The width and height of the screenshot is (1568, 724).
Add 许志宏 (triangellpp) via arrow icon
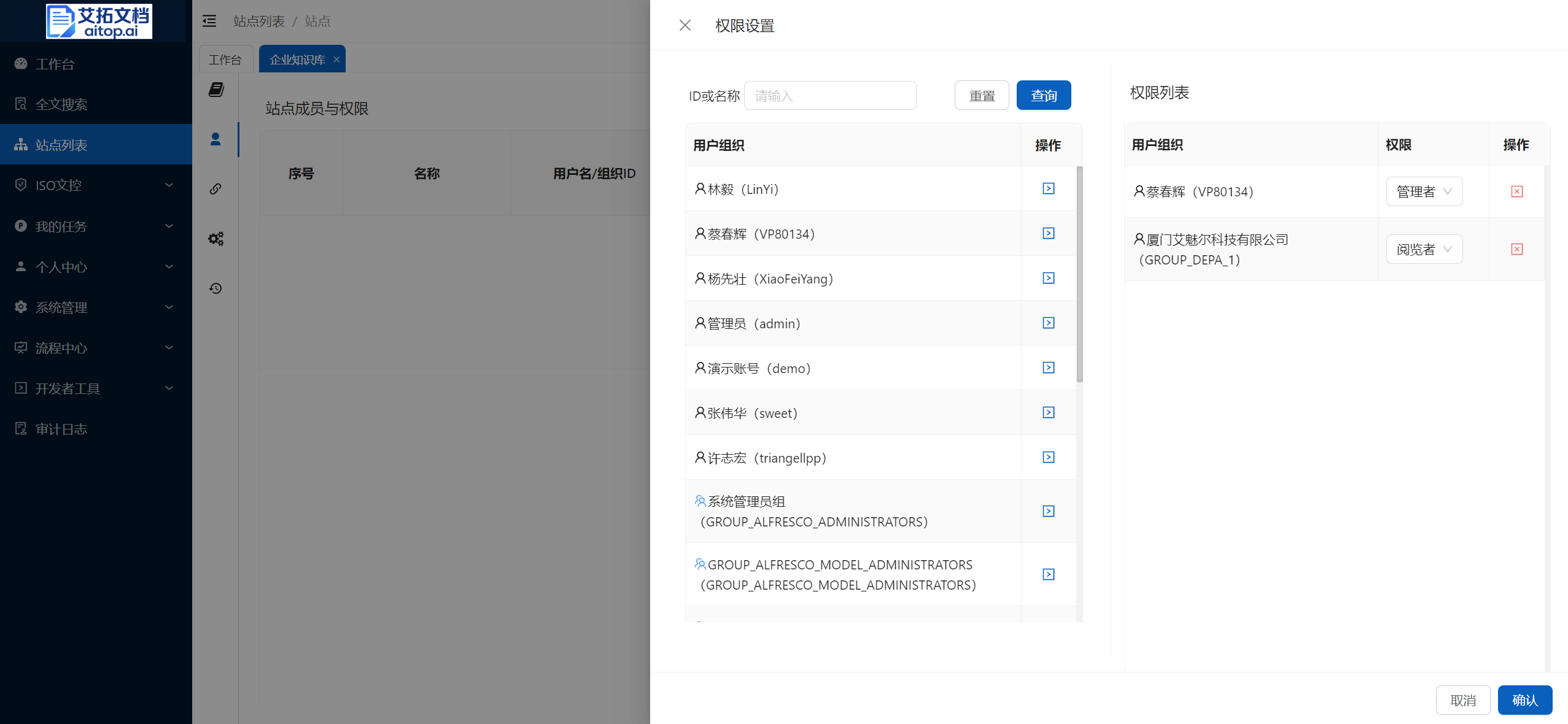click(1048, 457)
